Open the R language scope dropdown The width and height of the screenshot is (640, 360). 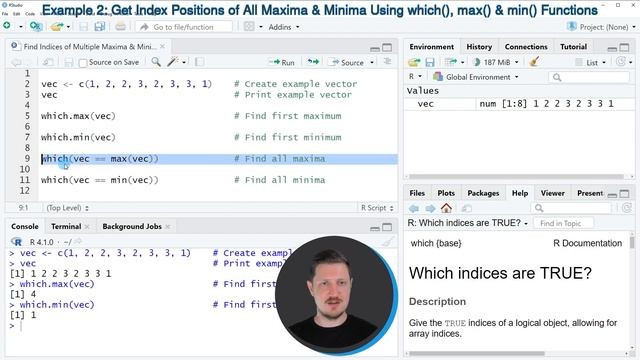point(415,76)
